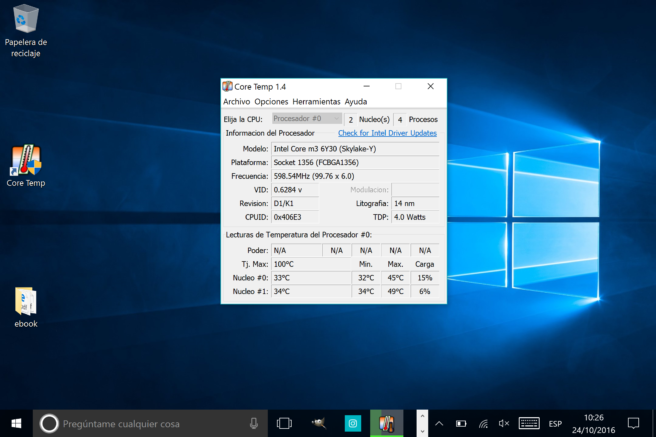Click the fish app taskbar icon
This screenshot has width=656, height=437.
(318, 424)
